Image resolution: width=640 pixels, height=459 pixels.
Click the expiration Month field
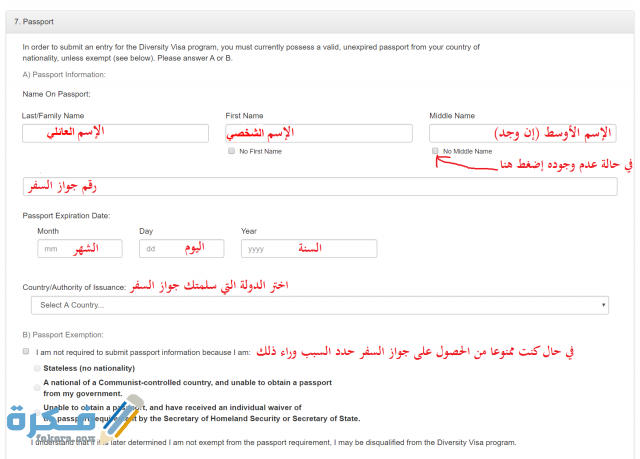[x=80, y=248]
